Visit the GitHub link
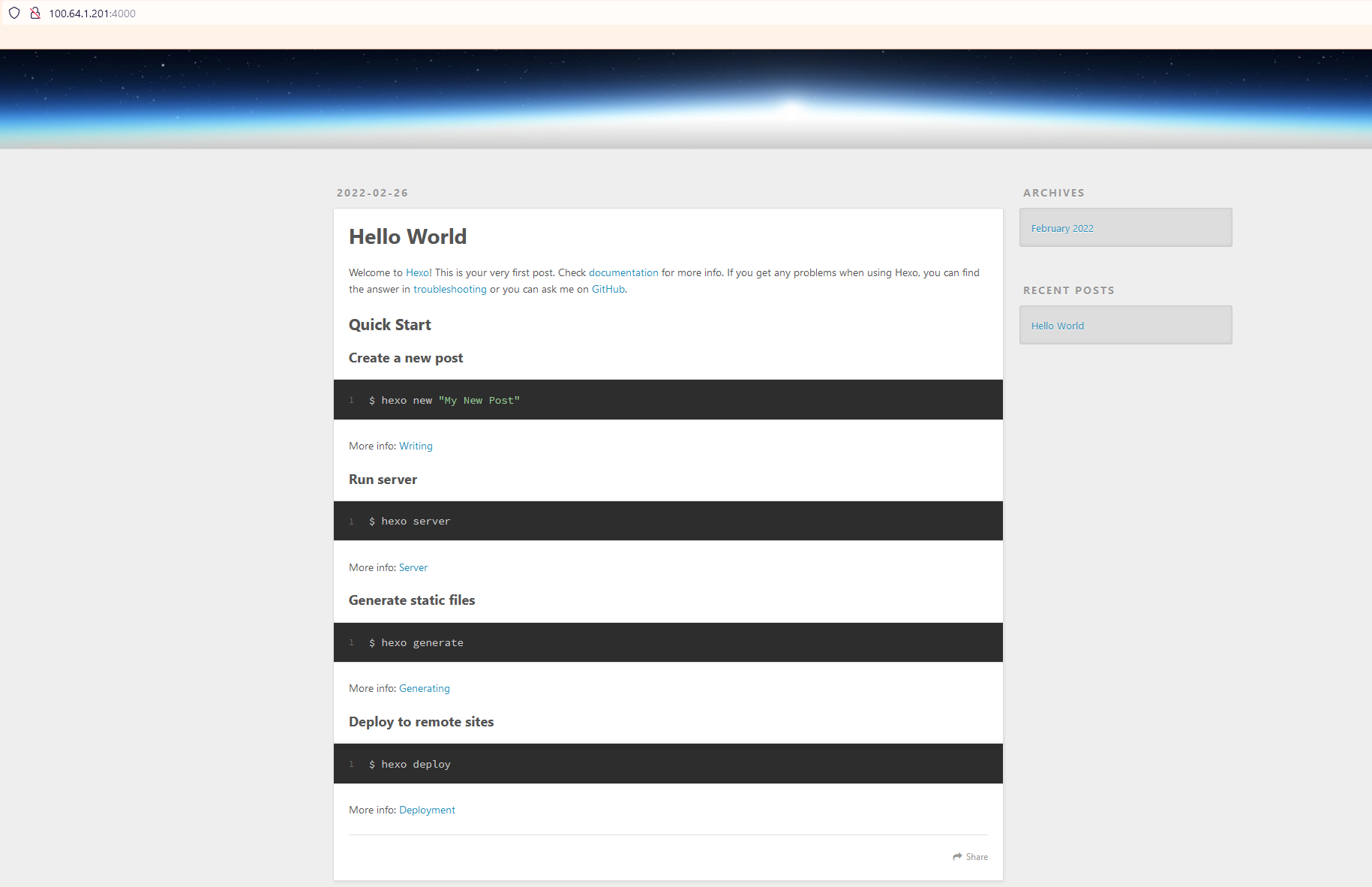Image resolution: width=1372 pixels, height=887 pixels. 608,289
